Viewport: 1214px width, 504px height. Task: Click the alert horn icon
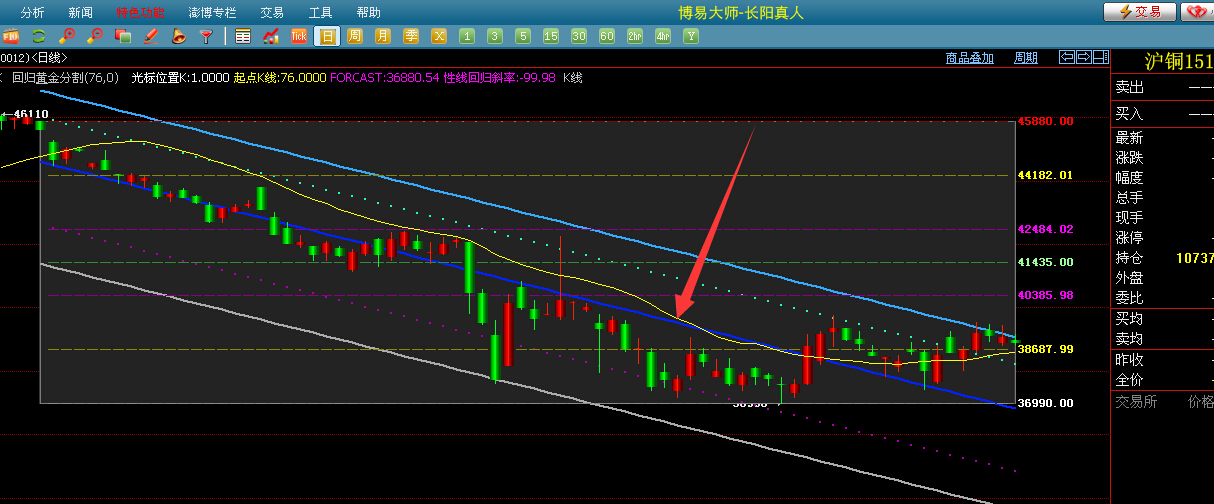[x=179, y=36]
